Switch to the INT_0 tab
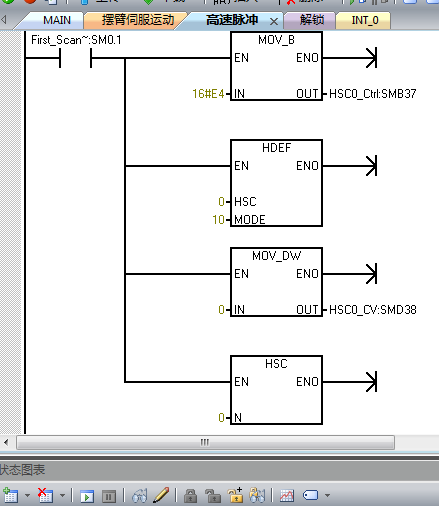Screen dimensions: 439x506 [x=365, y=20]
